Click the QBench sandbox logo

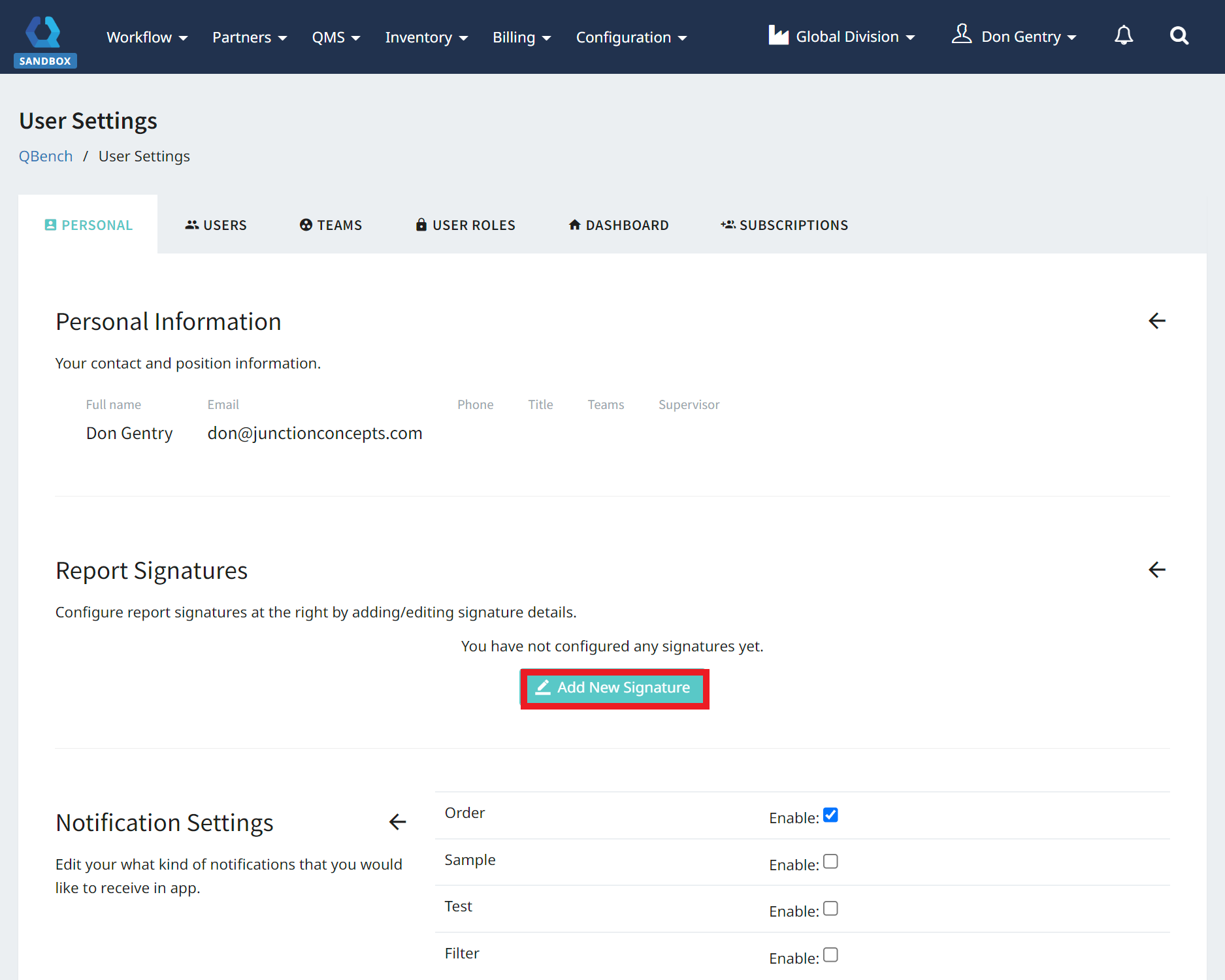[x=44, y=41]
